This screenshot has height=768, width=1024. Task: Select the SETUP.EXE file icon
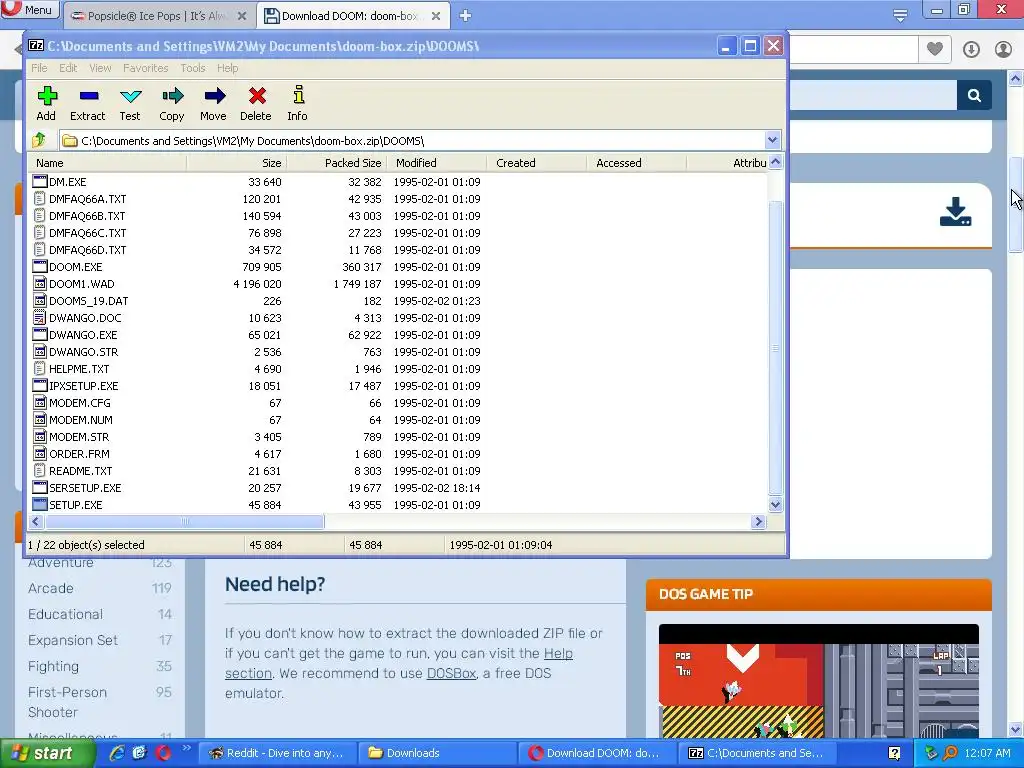click(x=40, y=504)
